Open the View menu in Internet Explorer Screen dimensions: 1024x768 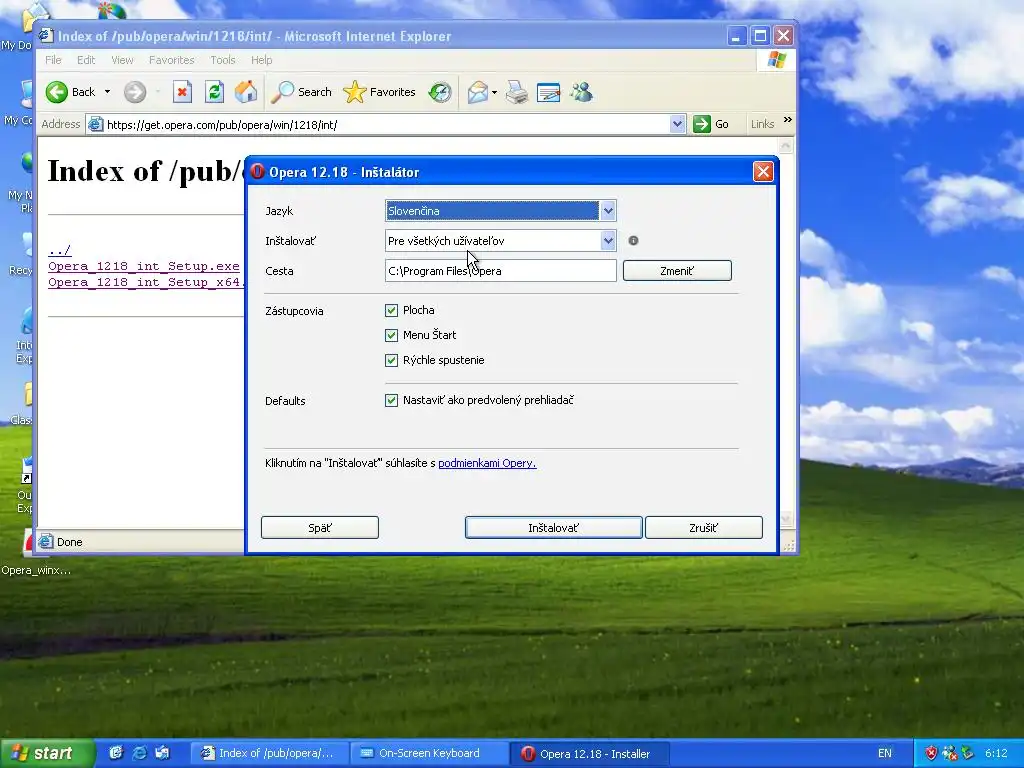122,60
